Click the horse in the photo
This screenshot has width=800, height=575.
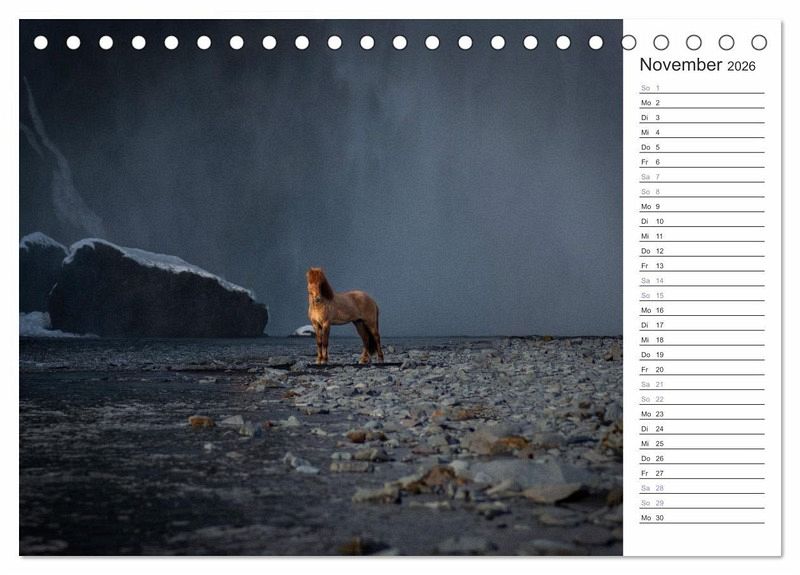click(342, 312)
